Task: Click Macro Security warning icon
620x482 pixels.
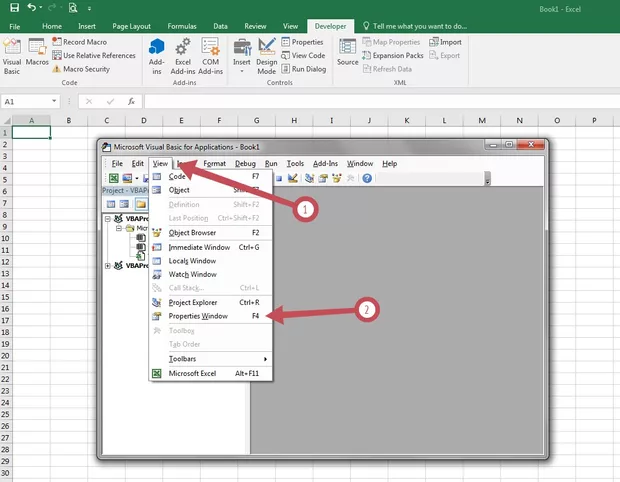Action: [x=57, y=69]
